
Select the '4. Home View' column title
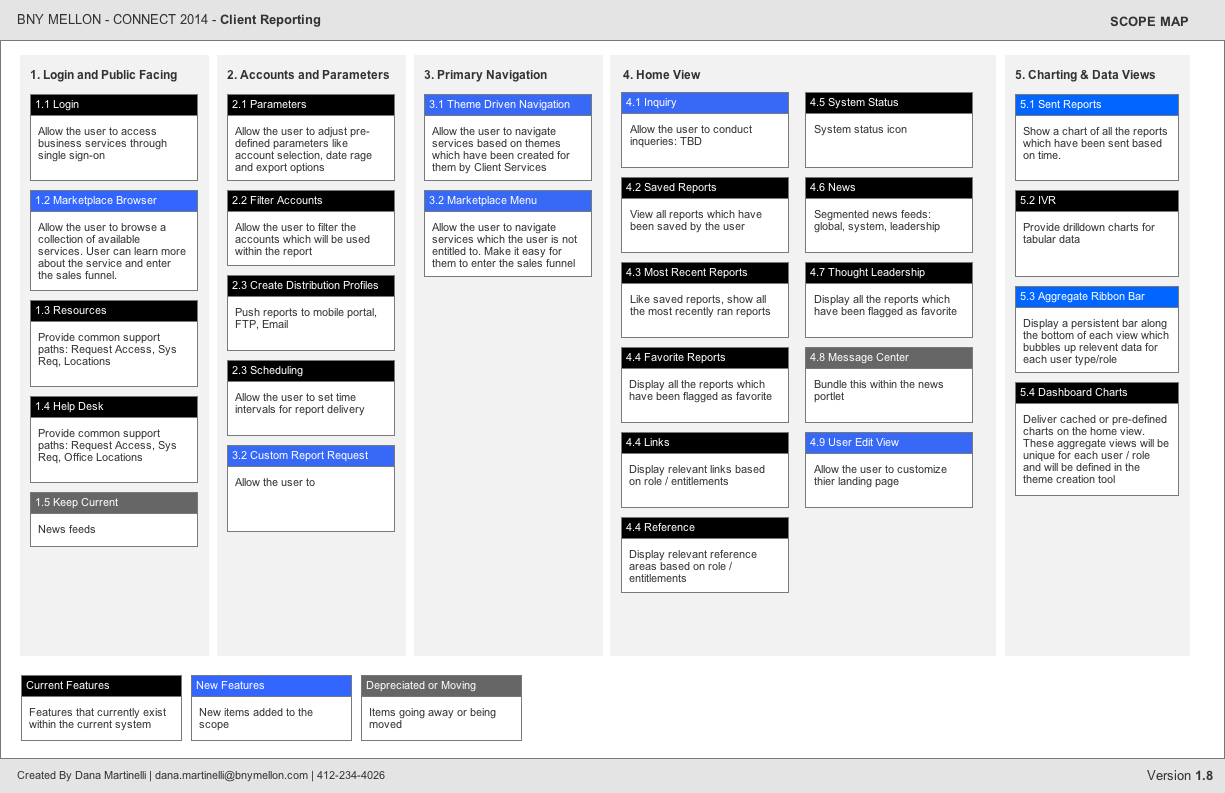[661, 75]
